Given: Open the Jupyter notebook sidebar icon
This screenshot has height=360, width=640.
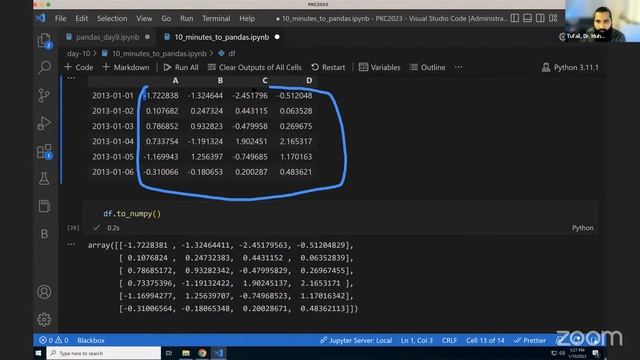Looking at the screenshot, I should (44, 206).
